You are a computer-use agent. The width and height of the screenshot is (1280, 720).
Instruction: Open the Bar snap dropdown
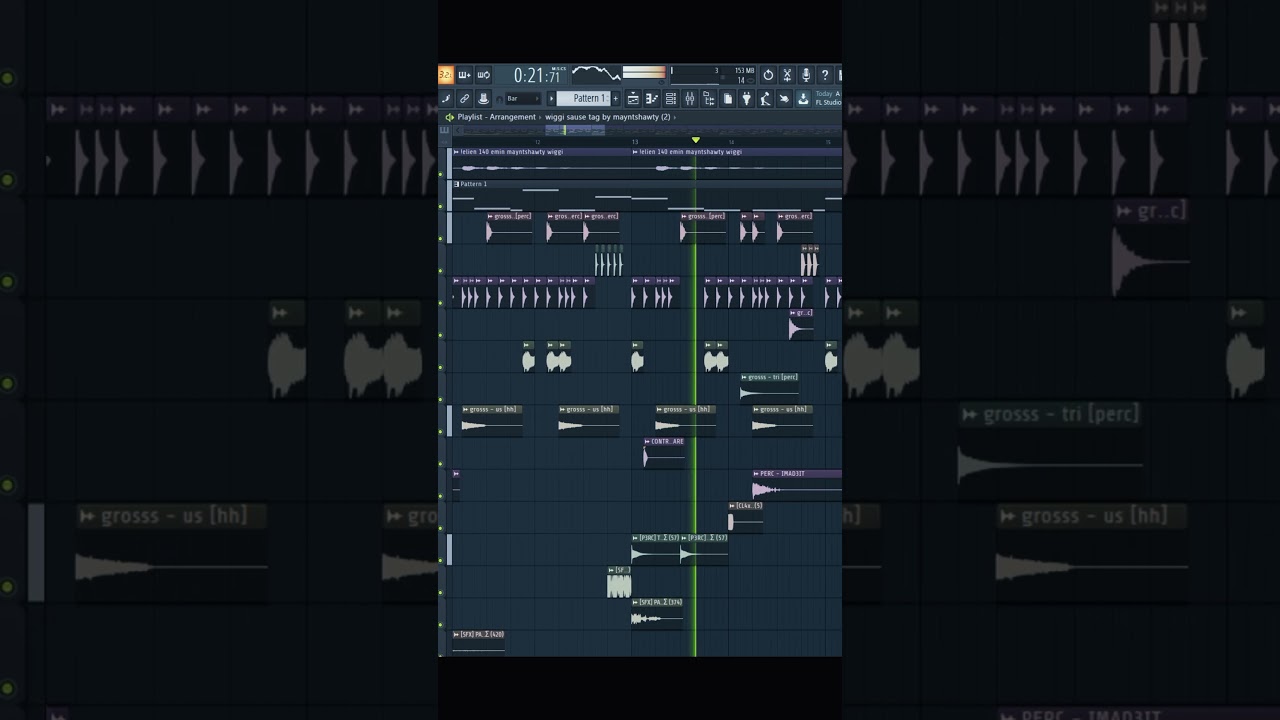pos(522,98)
